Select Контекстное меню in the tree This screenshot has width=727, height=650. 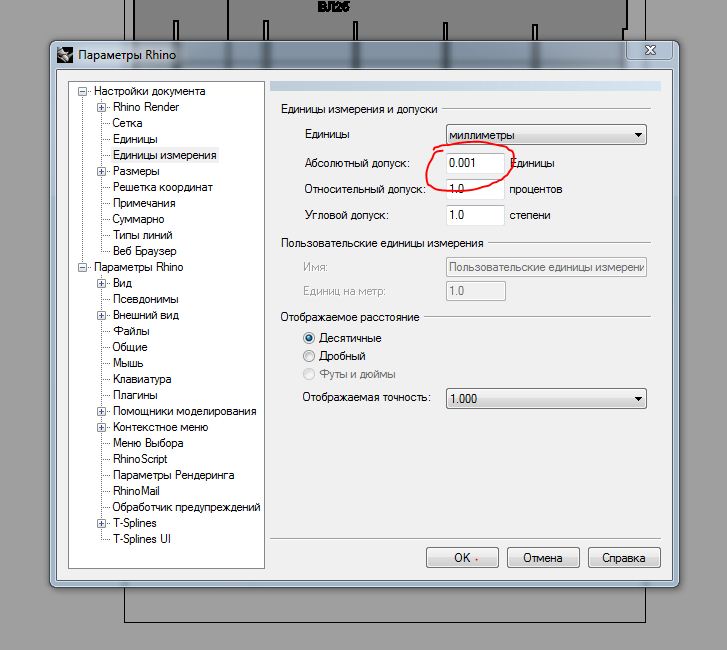tap(160, 427)
